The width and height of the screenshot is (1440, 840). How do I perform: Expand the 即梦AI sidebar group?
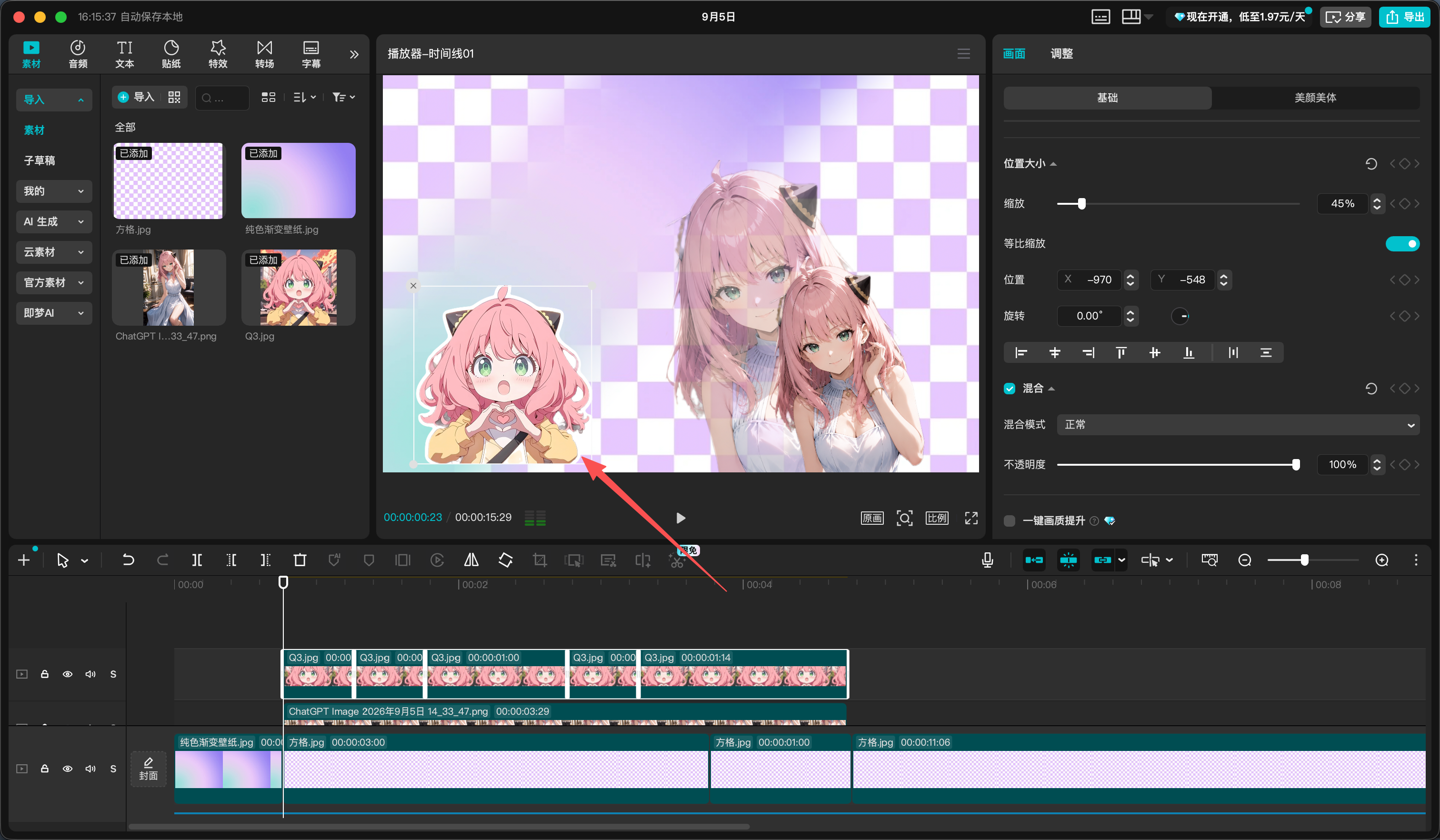[x=54, y=313]
